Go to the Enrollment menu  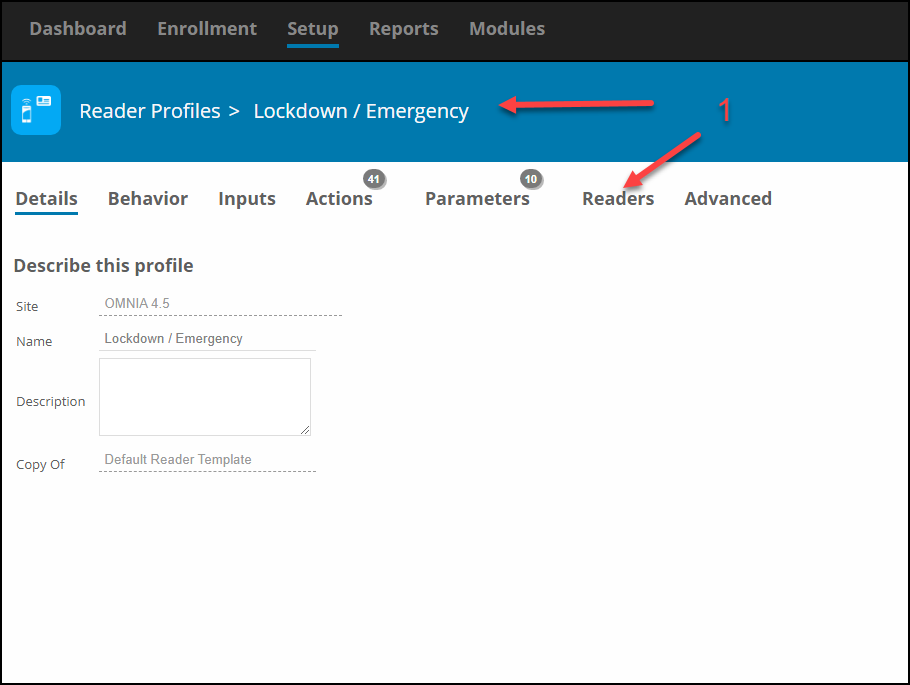point(207,28)
